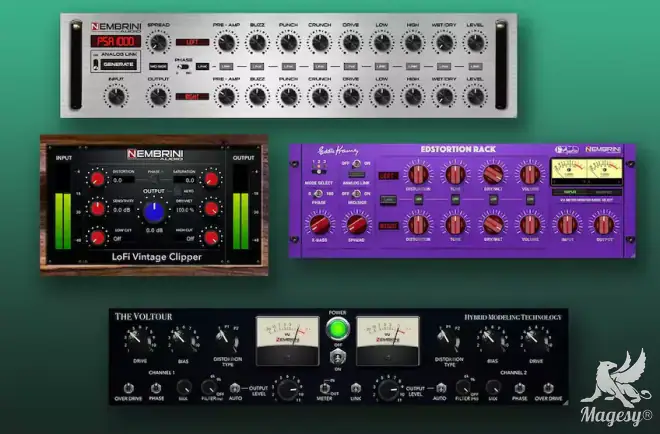
Task: Click the left channel PUNCH knob on PSA 1000
Action: 288,43
